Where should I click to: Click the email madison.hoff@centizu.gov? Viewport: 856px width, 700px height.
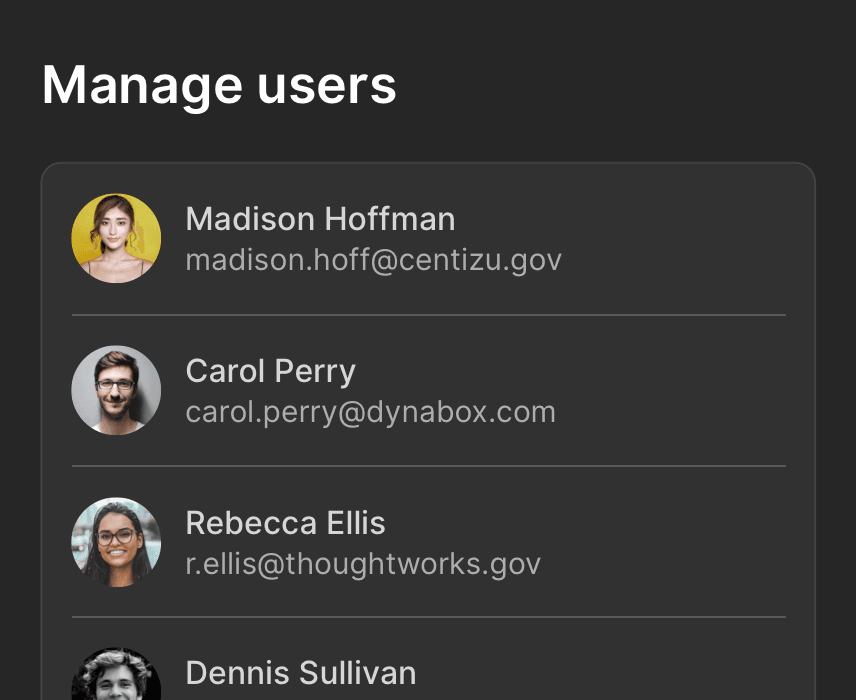[373, 260]
